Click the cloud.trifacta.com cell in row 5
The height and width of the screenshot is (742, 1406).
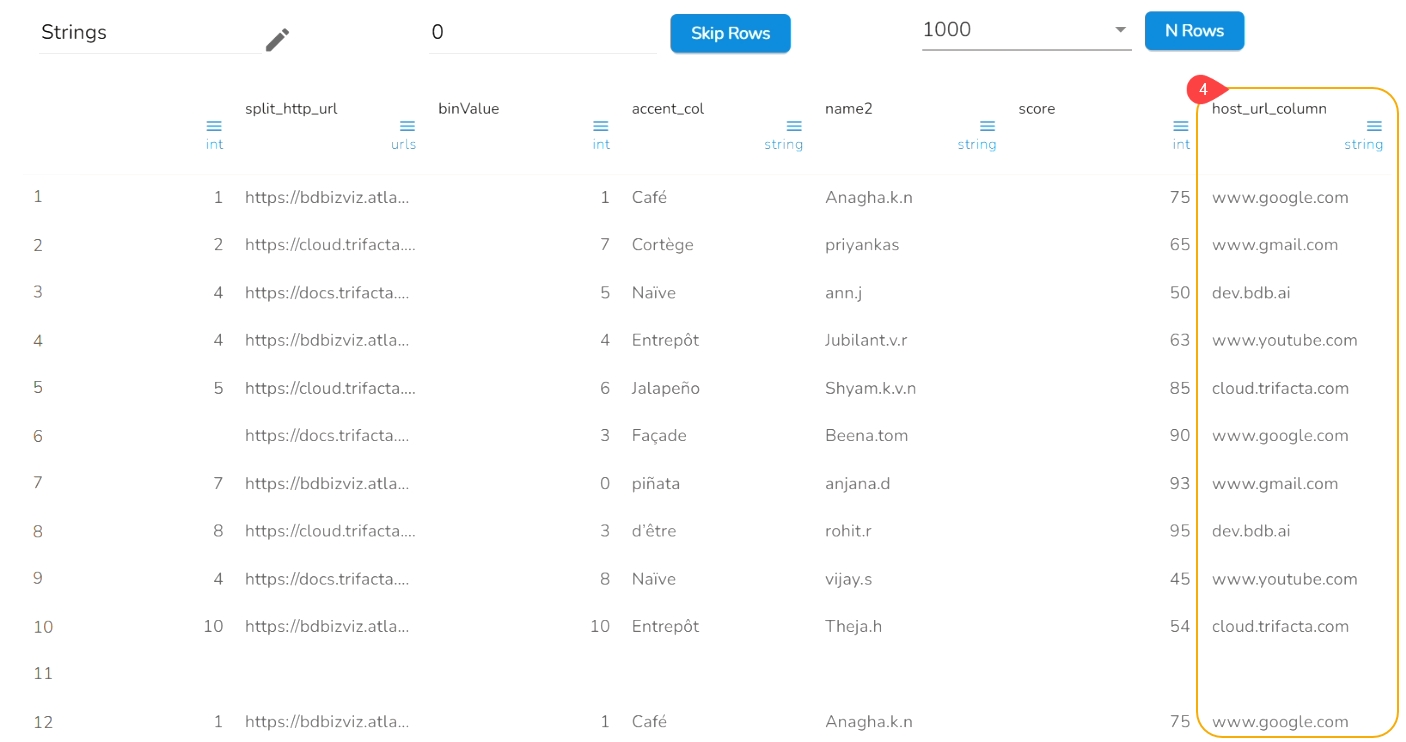1280,388
